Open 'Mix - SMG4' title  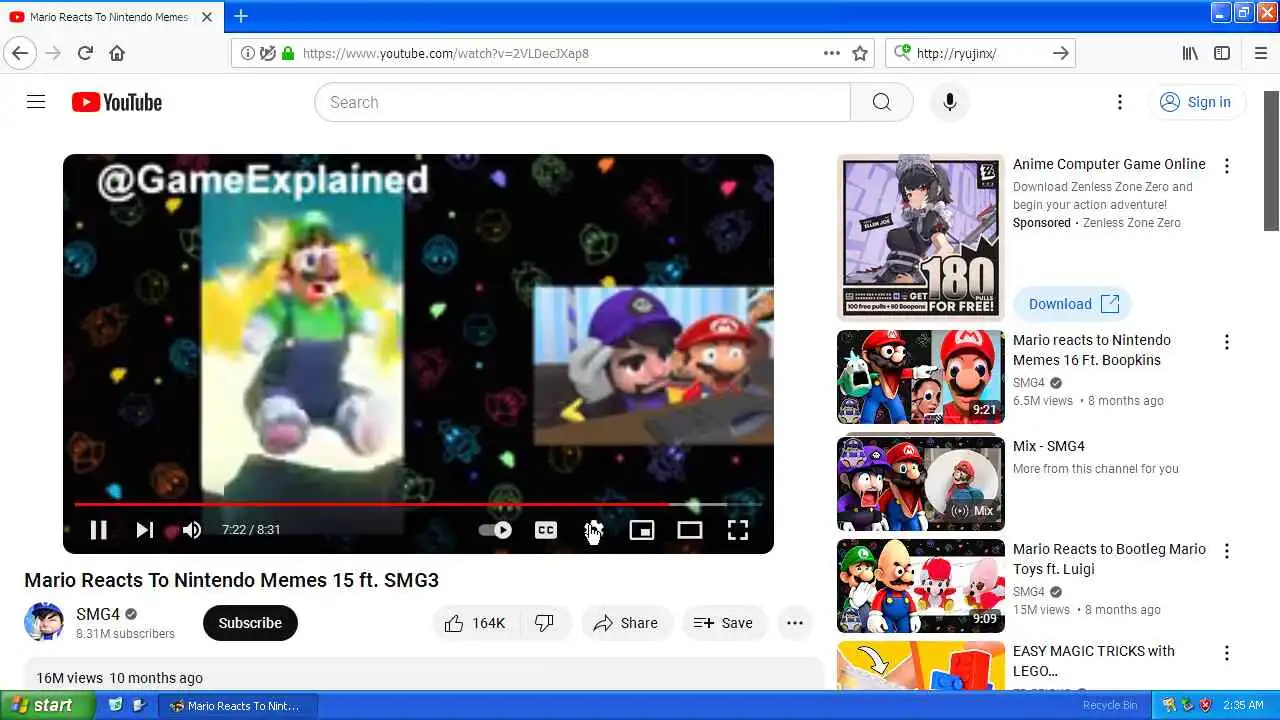point(1049,446)
